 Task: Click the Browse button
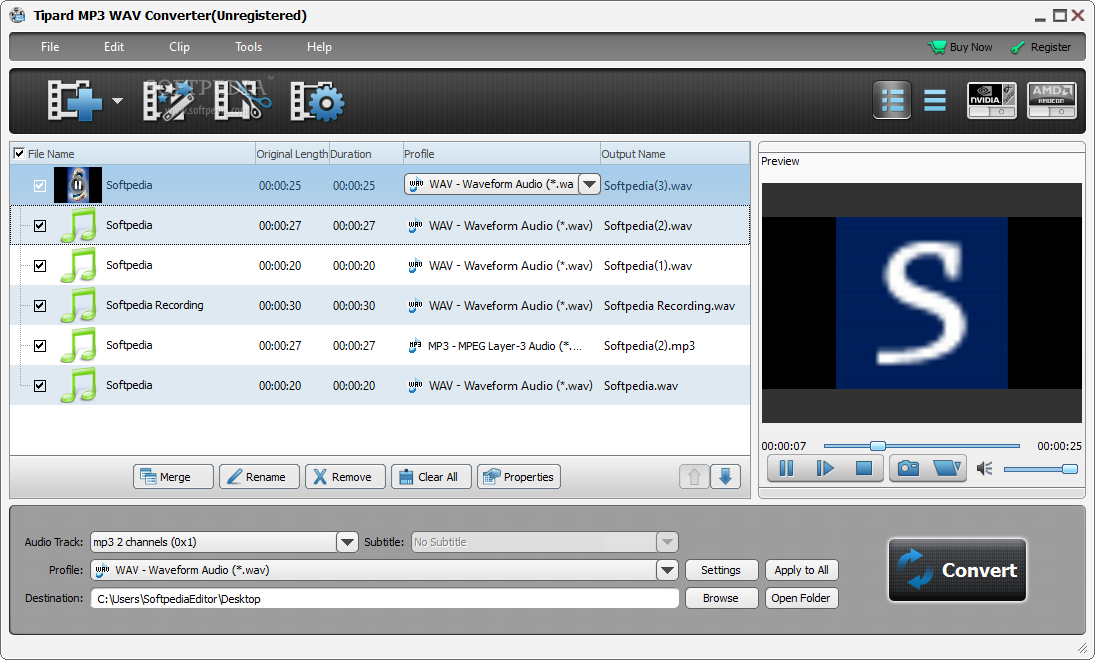point(721,598)
